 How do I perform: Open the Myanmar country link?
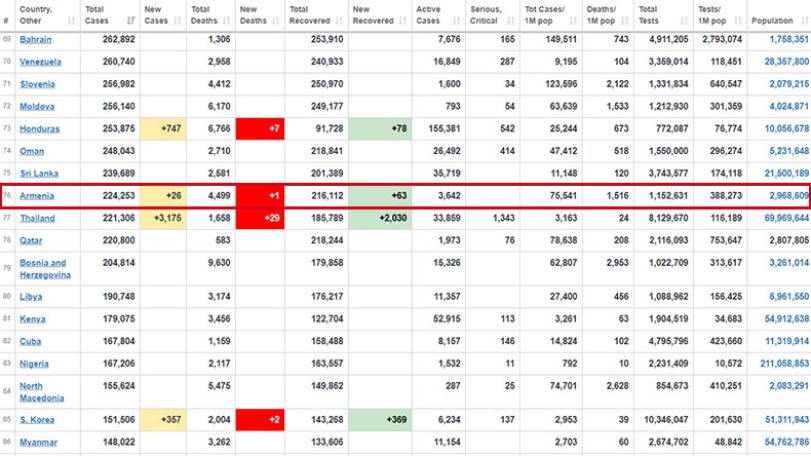coord(38,442)
